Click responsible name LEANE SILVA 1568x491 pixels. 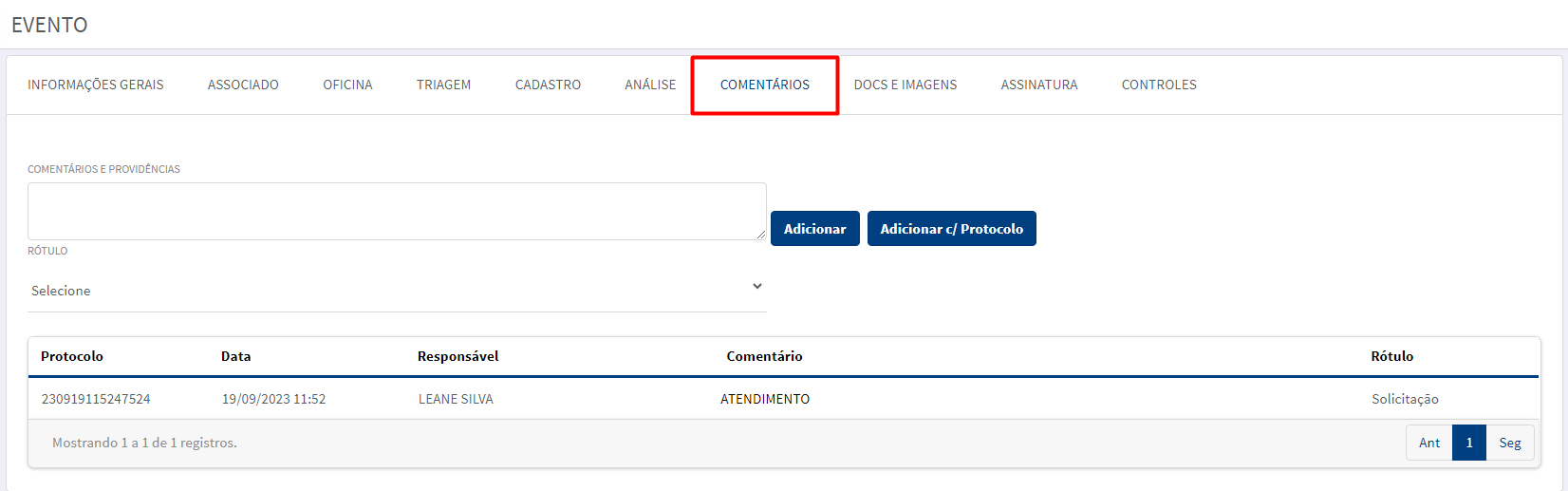point(456,399)
